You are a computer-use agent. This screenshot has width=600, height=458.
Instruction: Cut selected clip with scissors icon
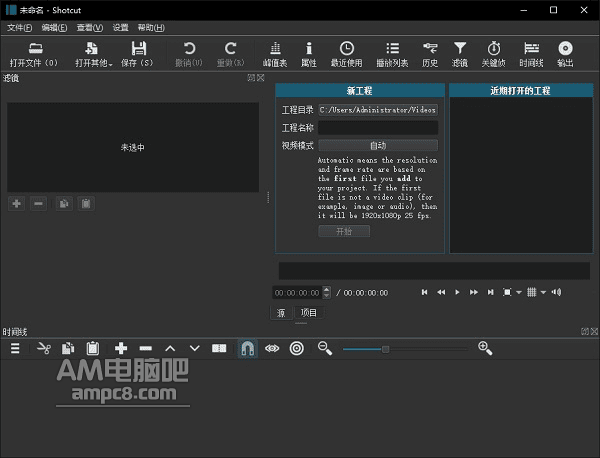[x=44, y=348]
